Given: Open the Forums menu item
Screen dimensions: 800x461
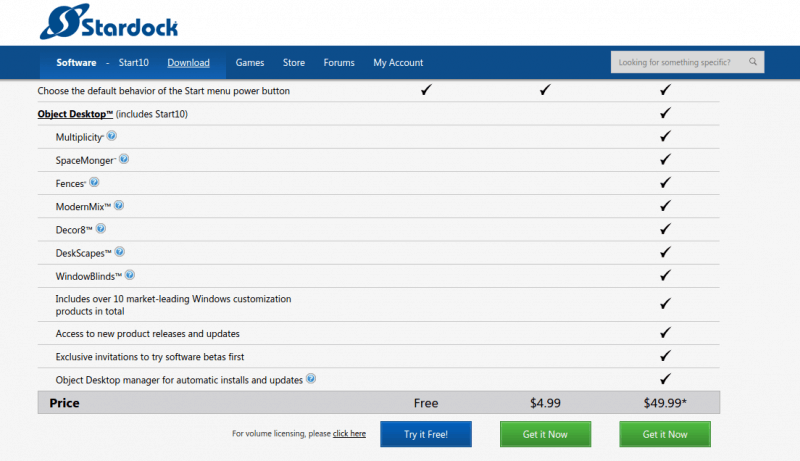Looking at the screenshot, I should pyautogui.click(x=339, y=63).
